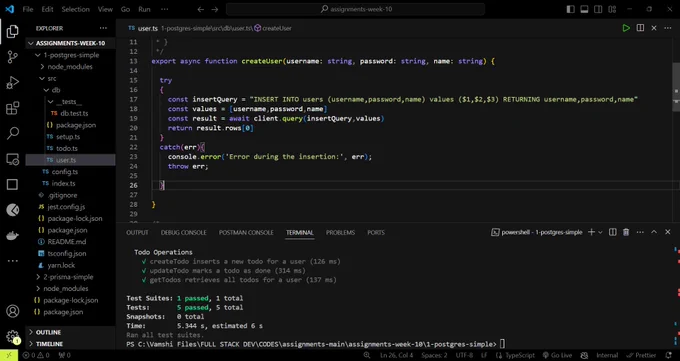This screenshot has height=361, width=680.
Task: Collapse the 1-postgres-simple folder
Action: 70,55
